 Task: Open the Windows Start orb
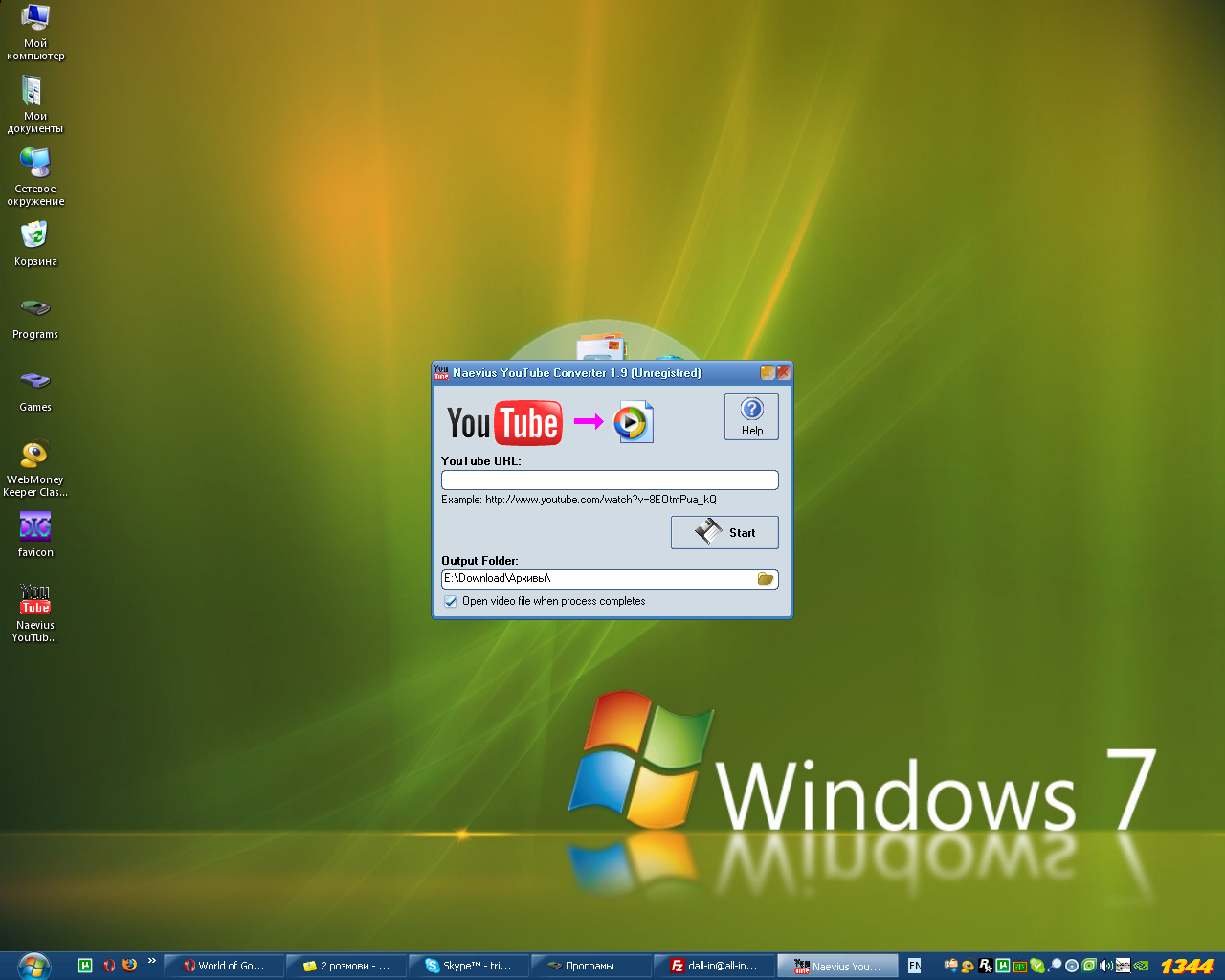click(33, 965)
